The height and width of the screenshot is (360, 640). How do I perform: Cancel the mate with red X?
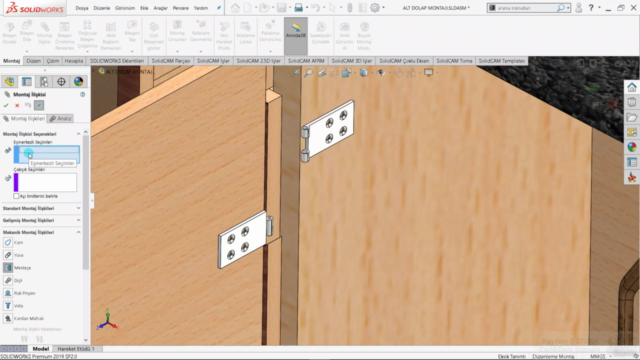click(17, 105)
